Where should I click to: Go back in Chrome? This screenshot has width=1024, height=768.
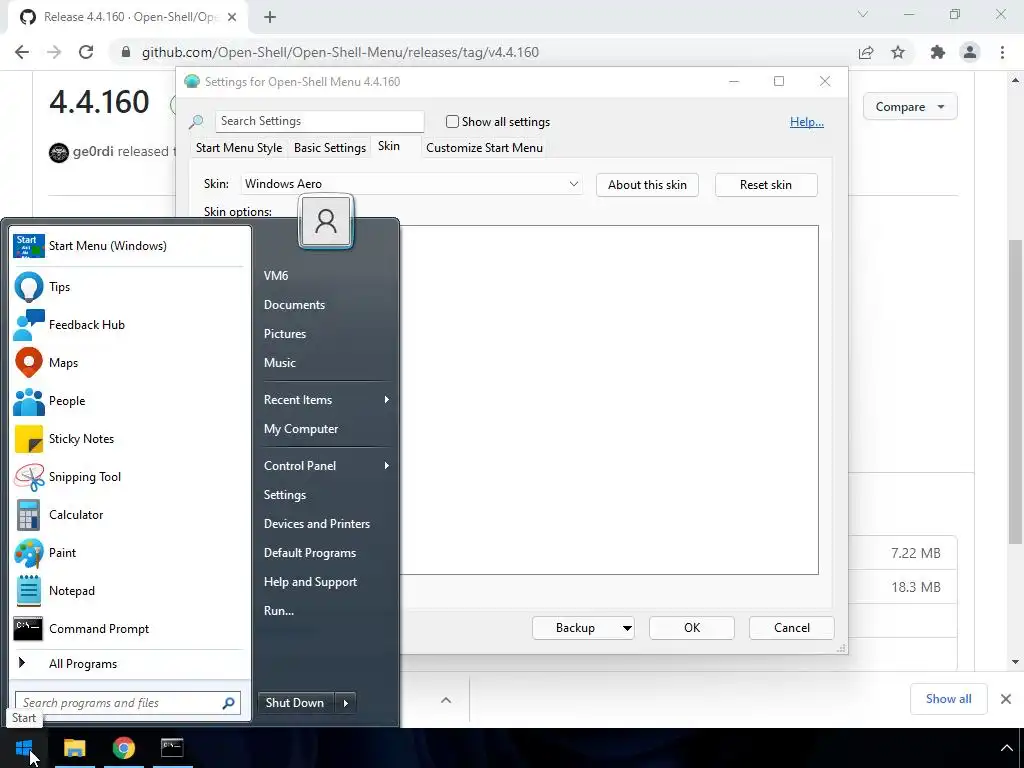22,52
